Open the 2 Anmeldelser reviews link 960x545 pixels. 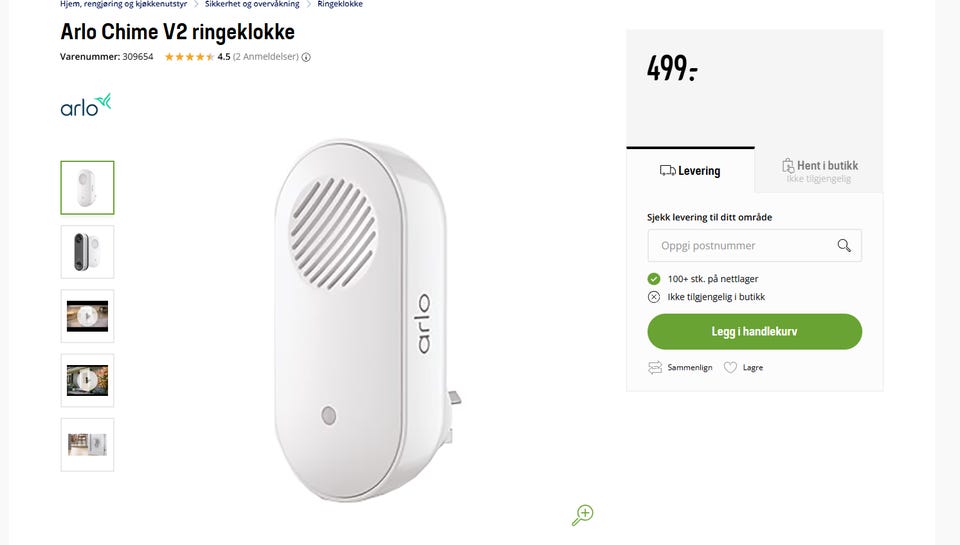(266, 57)
